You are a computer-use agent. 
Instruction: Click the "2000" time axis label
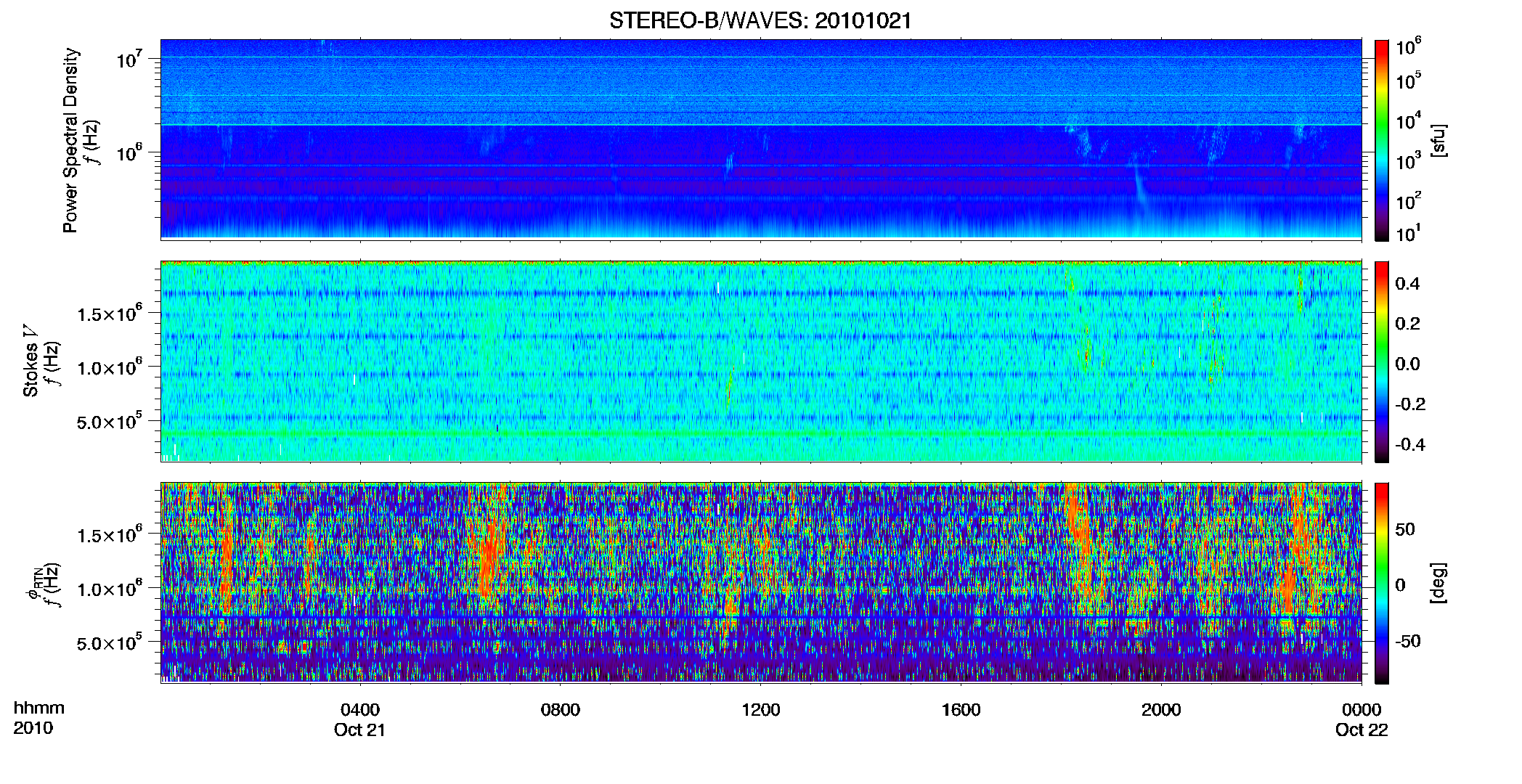pos(1161,709)
